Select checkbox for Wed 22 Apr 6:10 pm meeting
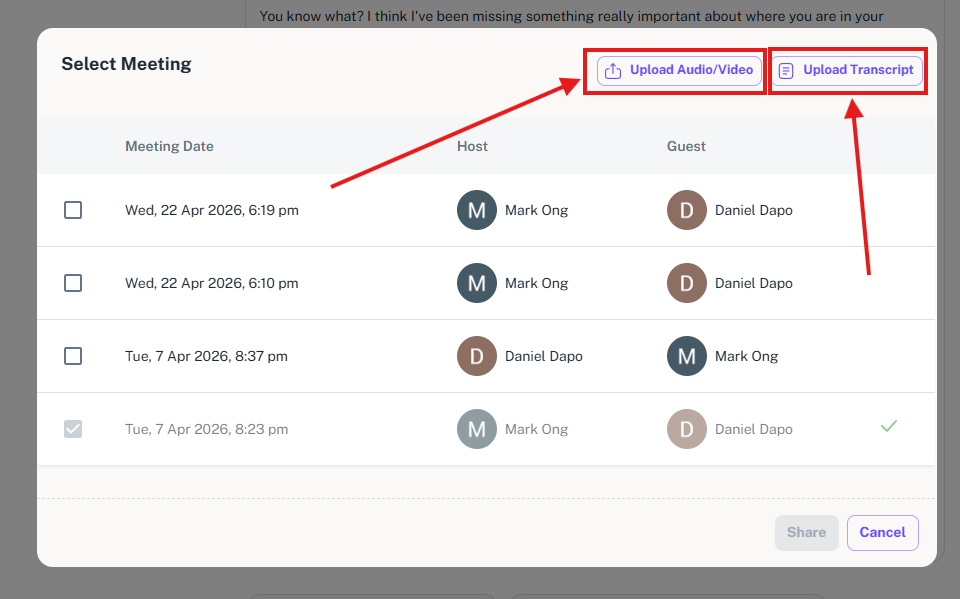Image resolution: width=960 pixels, height=599 pixels. tap(73, 283)
